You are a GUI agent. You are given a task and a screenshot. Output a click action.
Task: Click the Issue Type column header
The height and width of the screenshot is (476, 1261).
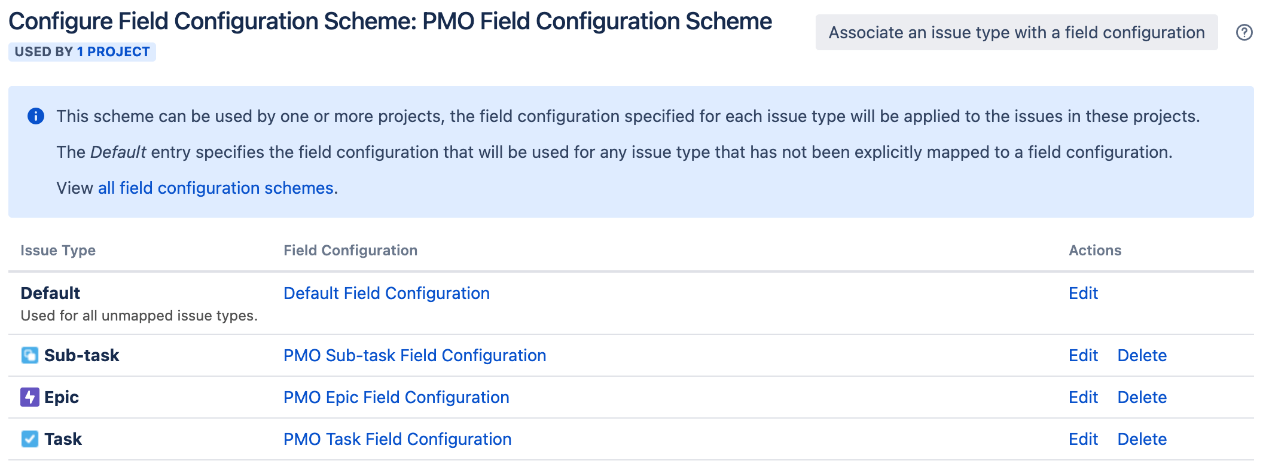click(x=58, y=250)
